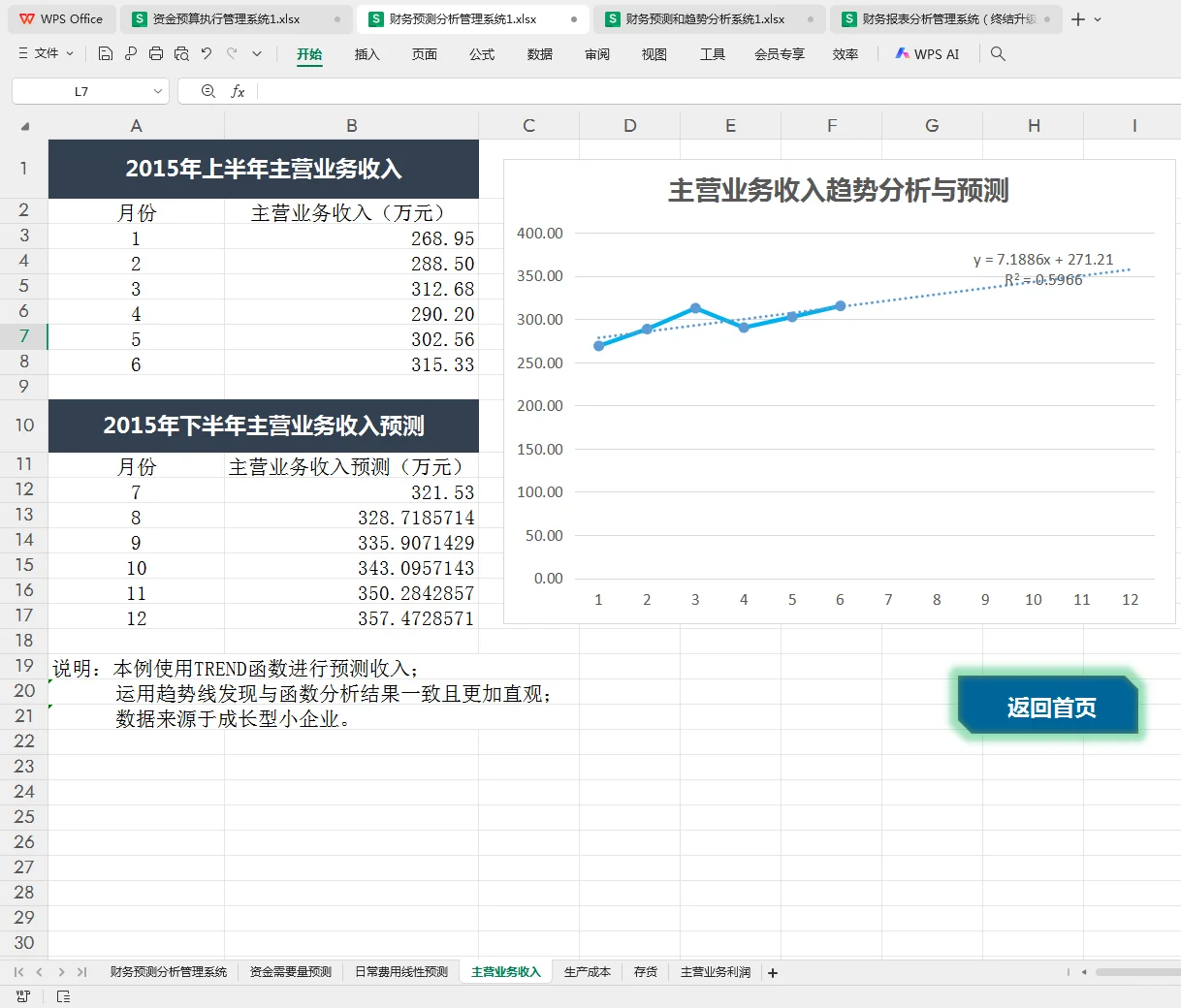Switch to the 审阅 ribbon tab
Screen dimensions: 1181x1008
pyautogui.click(x=597, y=54)
